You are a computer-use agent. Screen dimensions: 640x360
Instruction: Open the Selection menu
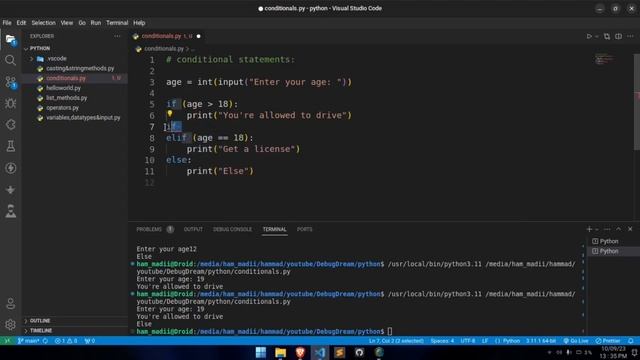(x=43, y=23)
